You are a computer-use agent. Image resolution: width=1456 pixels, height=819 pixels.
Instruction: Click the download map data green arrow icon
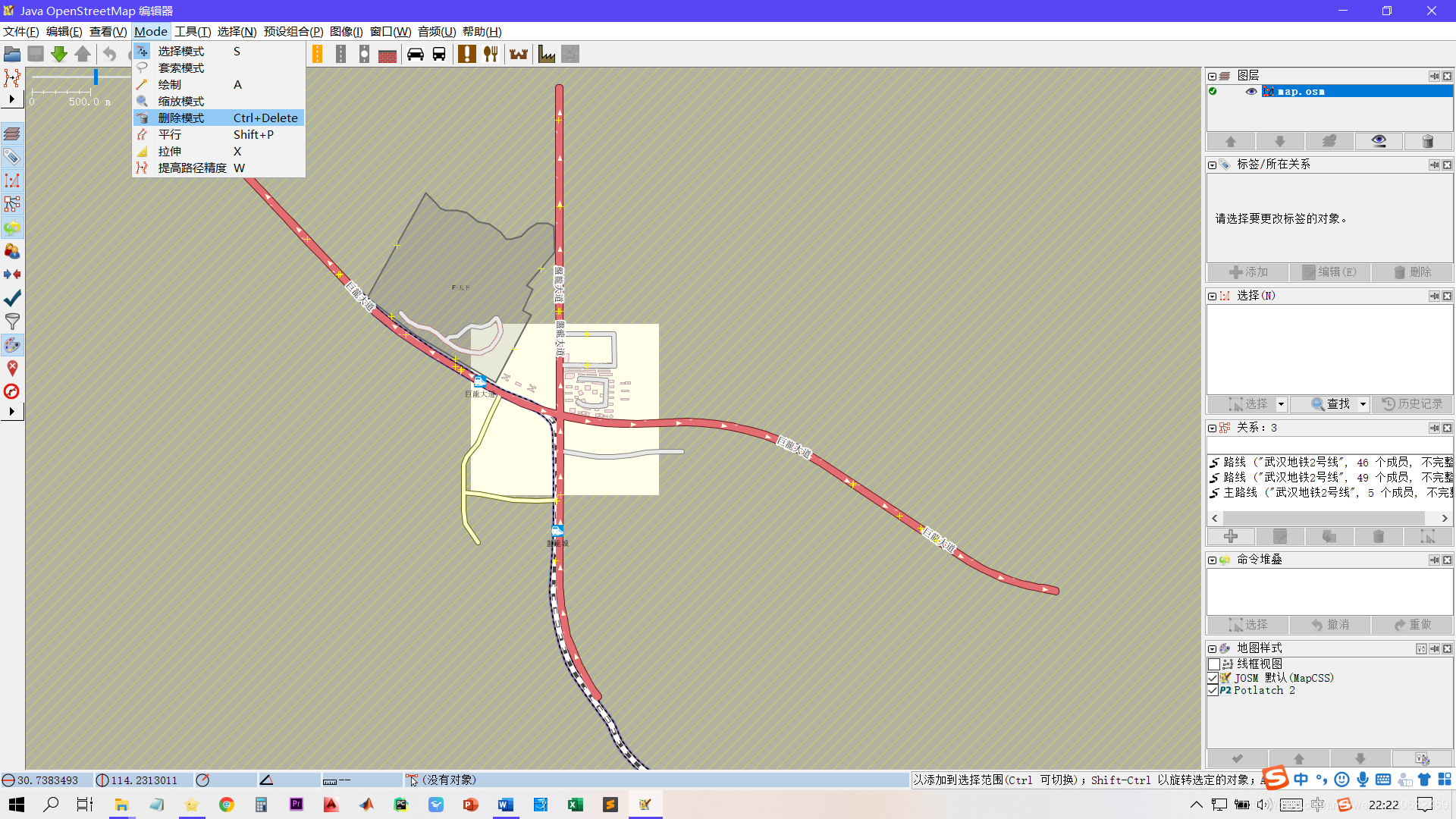pos(59,54)
